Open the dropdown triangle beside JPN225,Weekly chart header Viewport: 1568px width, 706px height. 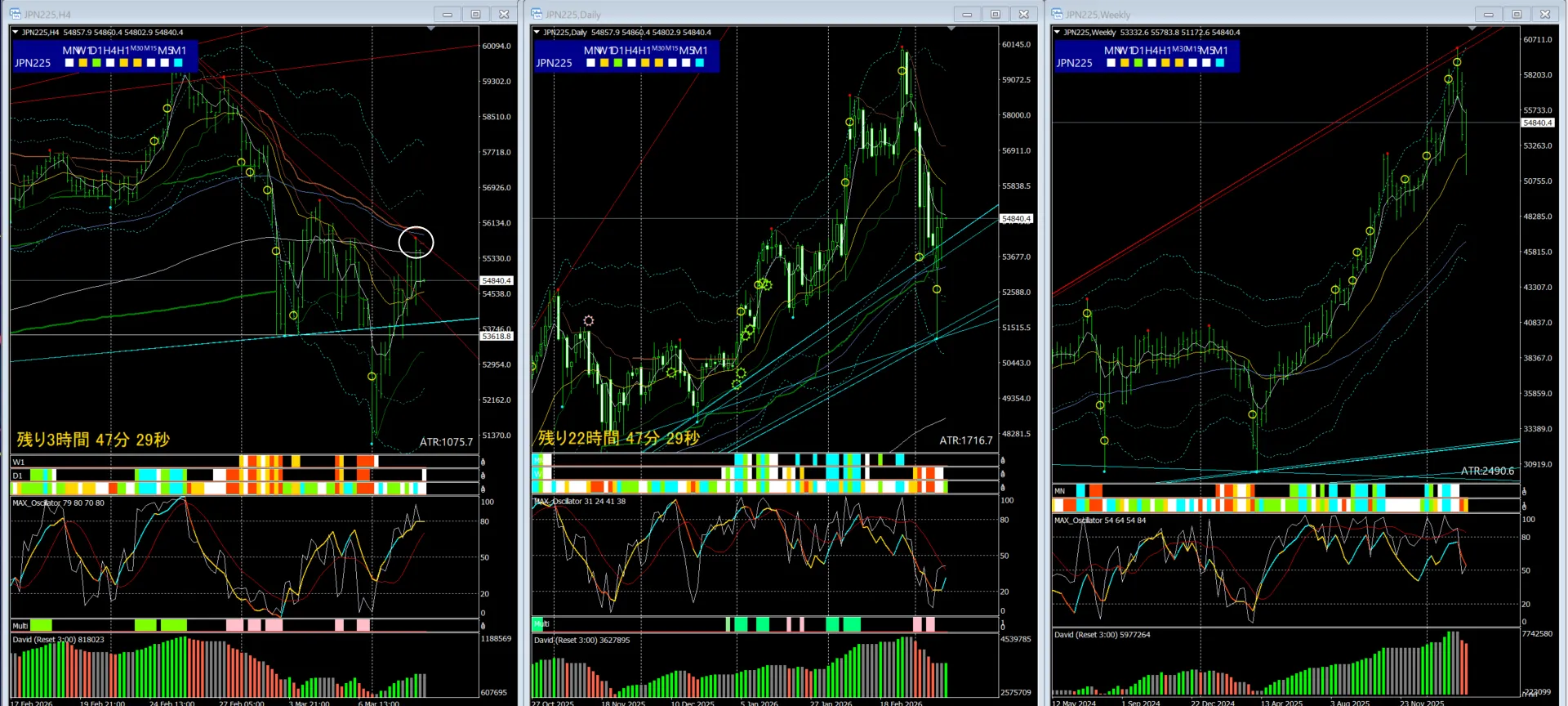1057,33
